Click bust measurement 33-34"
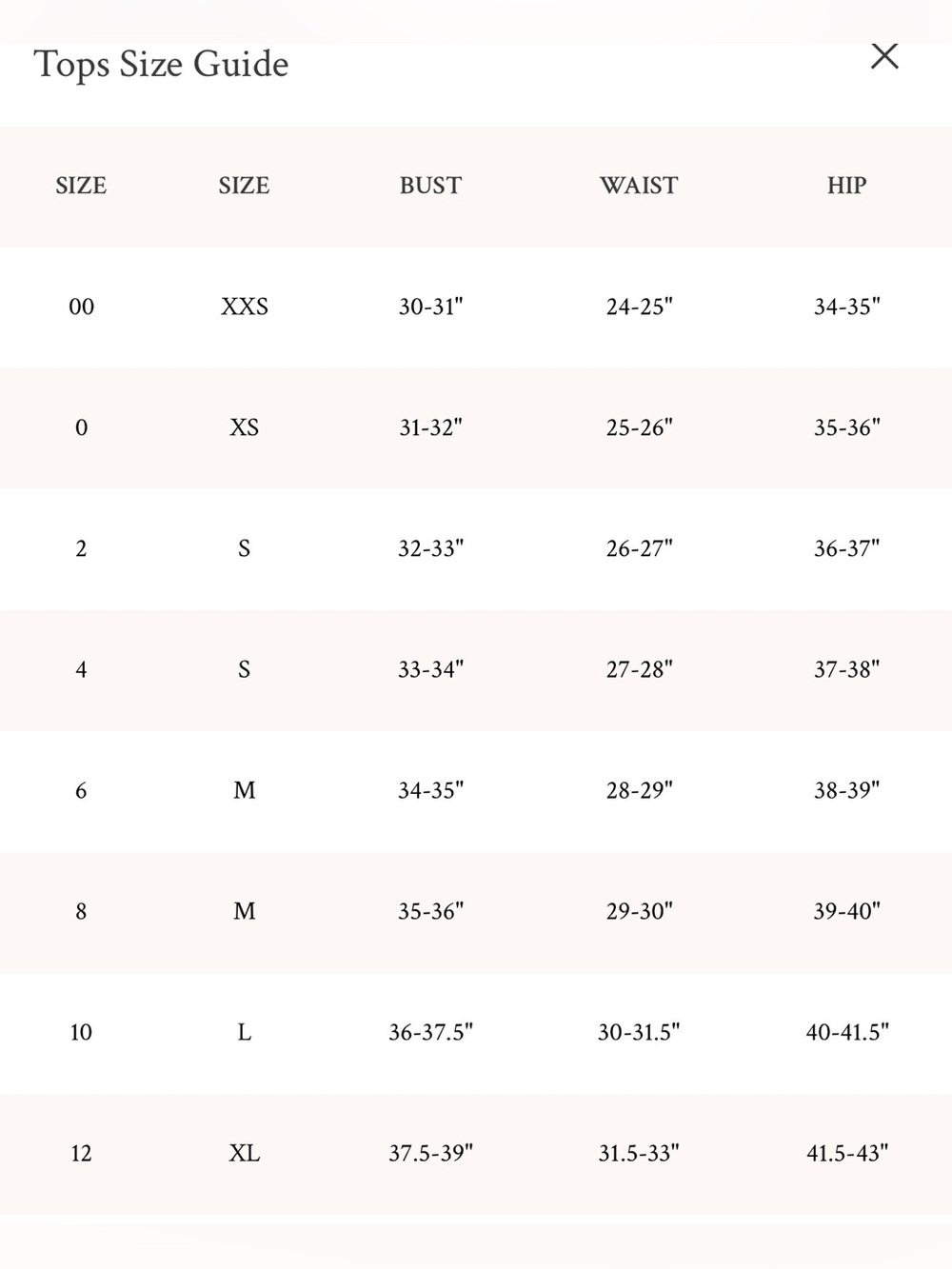The width and height of the screenshot is (952, 1269). pos(430,669)
